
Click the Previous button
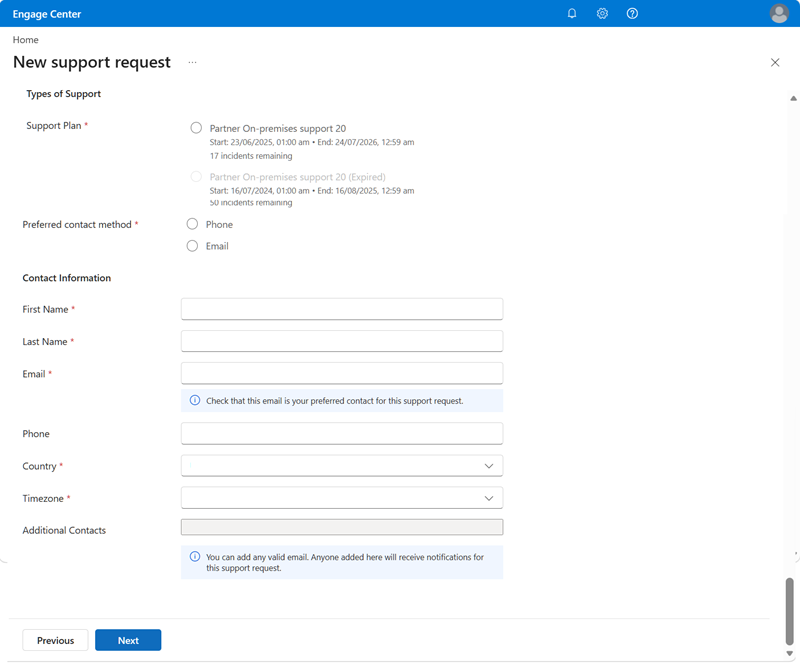click(55, 640)
